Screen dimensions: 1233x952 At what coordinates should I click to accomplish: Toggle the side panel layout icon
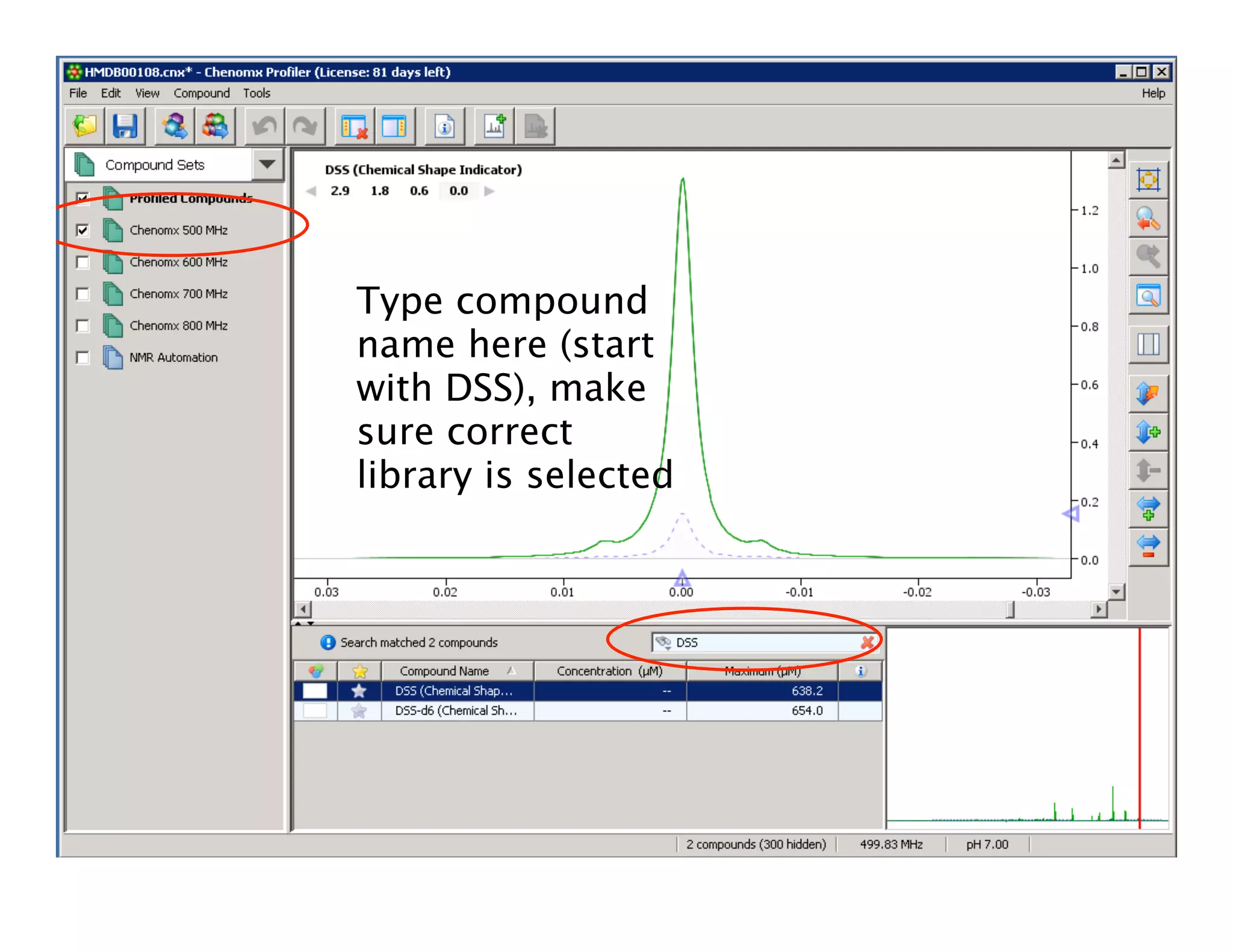tap(394, 126)
